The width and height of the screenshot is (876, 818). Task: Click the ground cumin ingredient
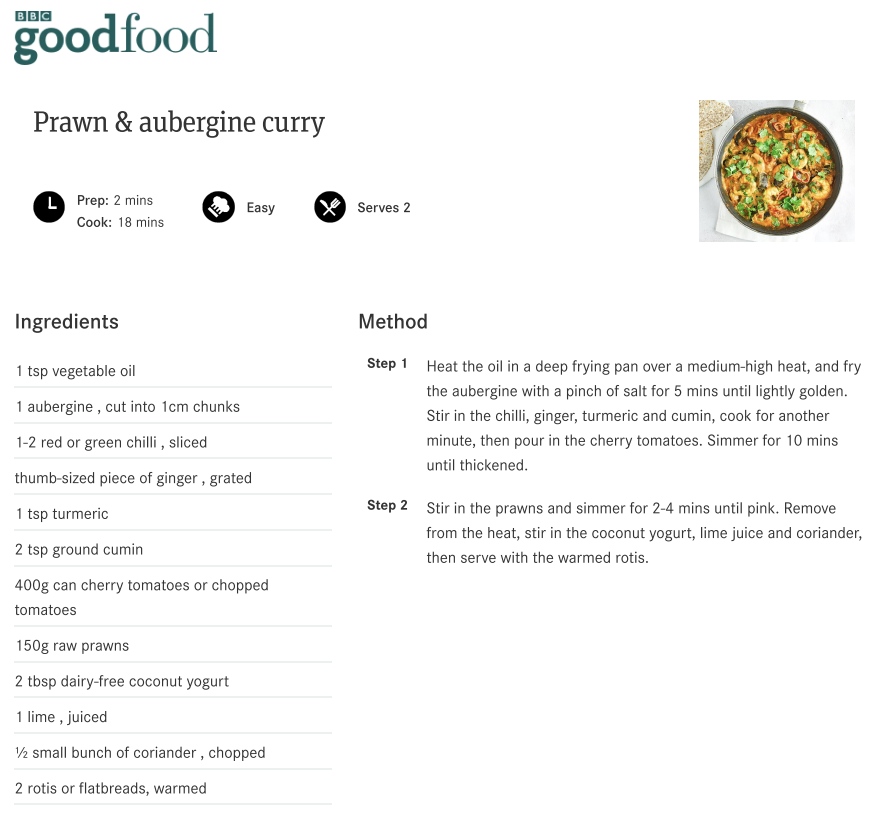coord(79,550)
